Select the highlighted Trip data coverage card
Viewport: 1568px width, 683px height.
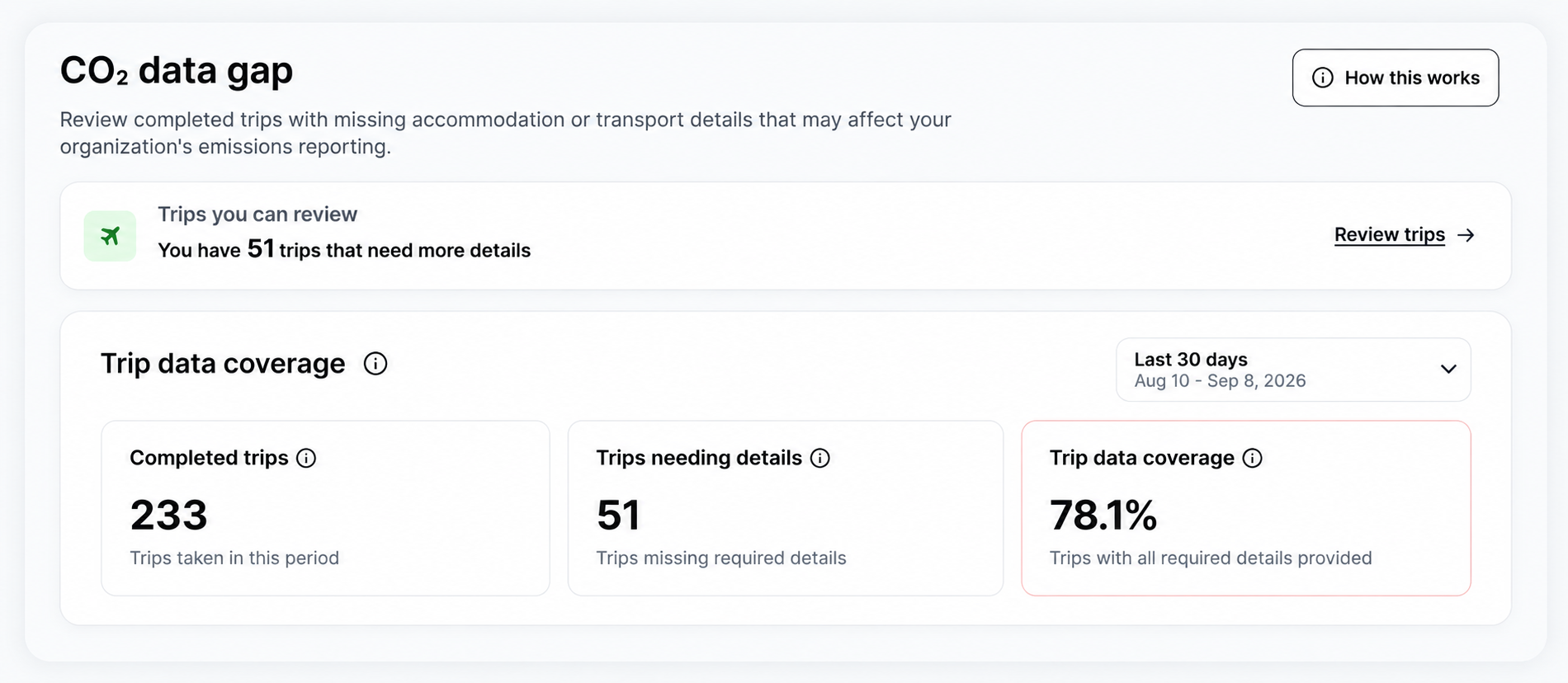[1246, 508]
